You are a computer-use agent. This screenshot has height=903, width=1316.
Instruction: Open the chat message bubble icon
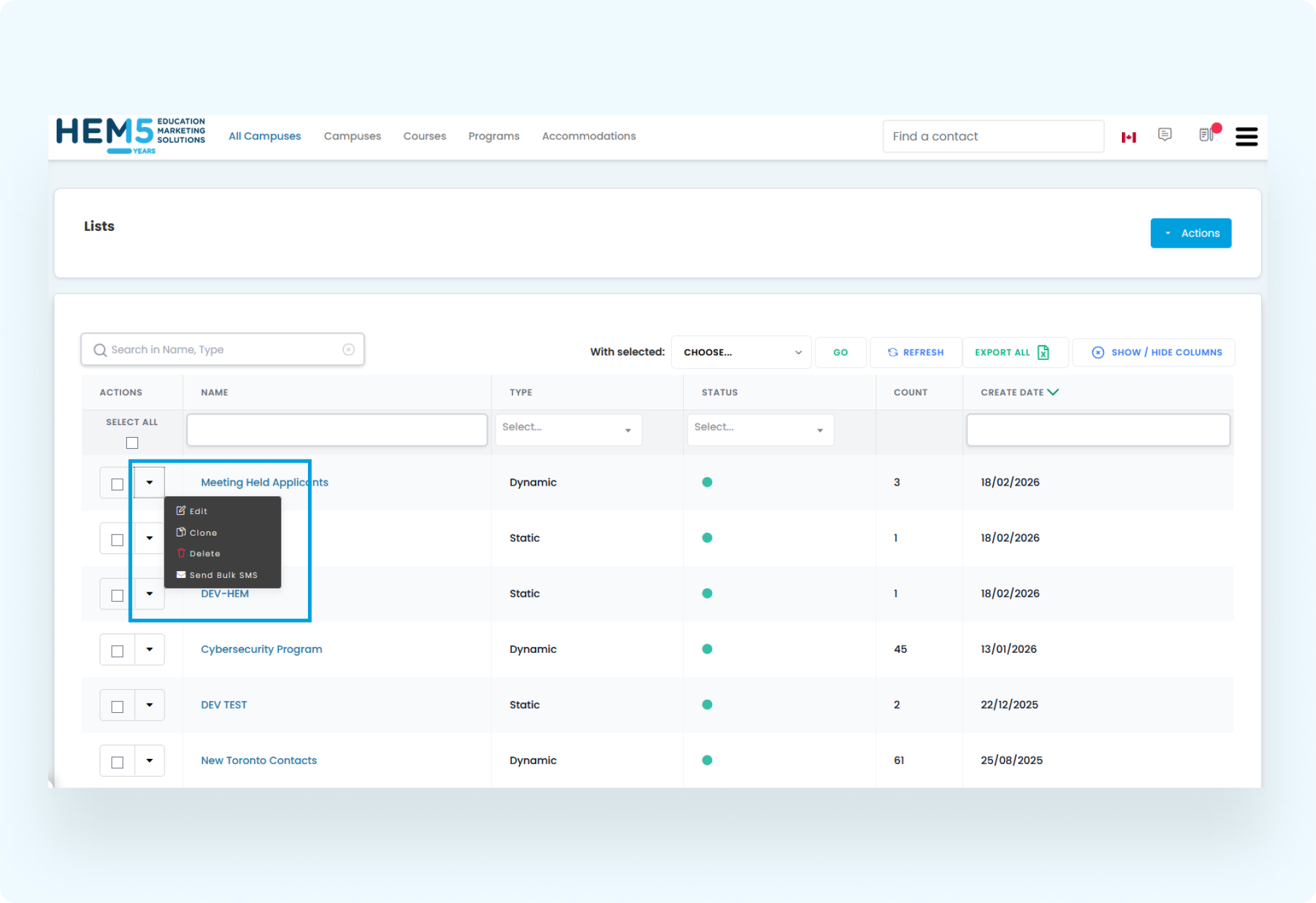[1165, 135]
